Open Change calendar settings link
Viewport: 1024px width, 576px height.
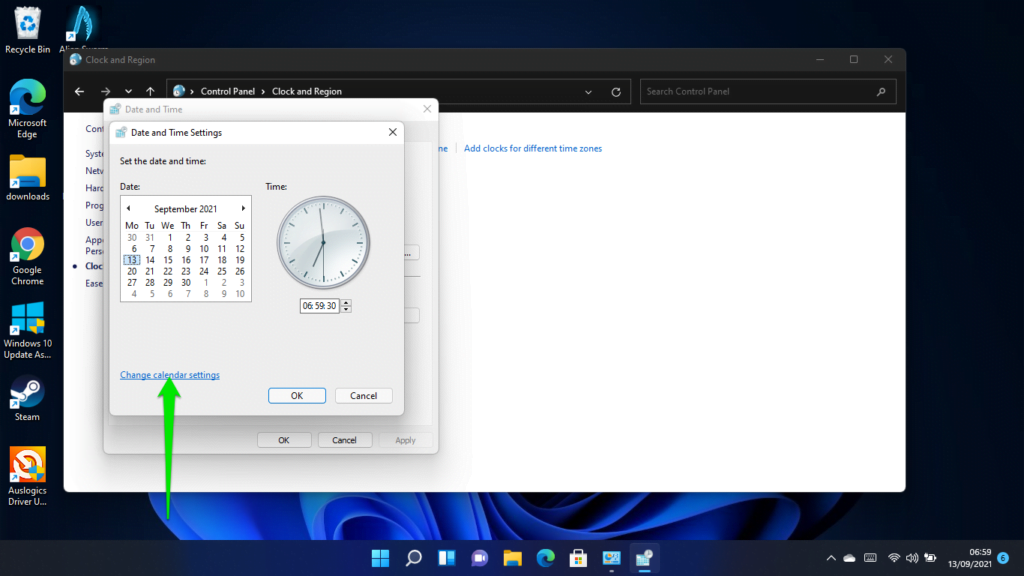point(169,374)
